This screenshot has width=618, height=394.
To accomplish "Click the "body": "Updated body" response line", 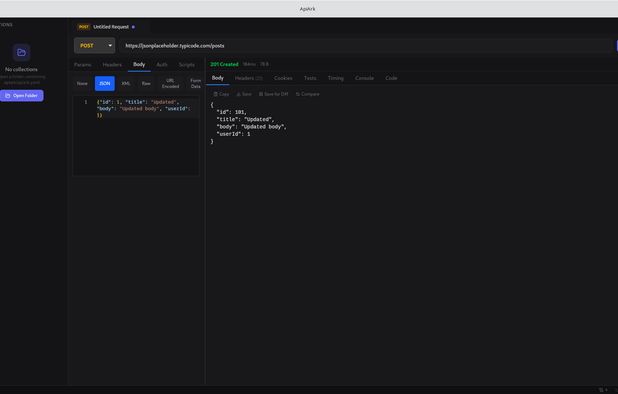I will (x=251, y=127).
